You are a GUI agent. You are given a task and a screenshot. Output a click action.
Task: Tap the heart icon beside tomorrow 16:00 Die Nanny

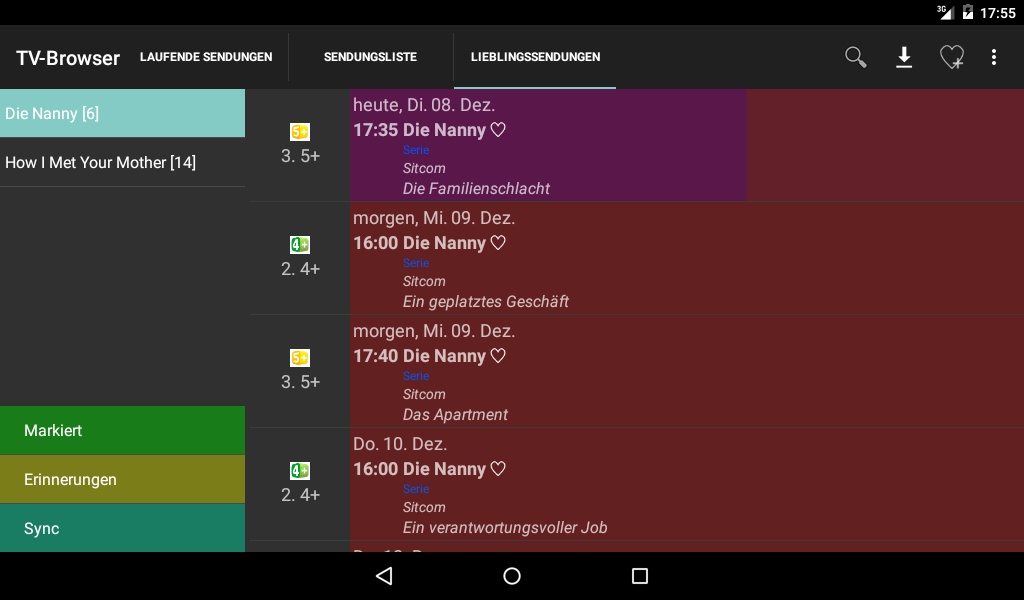point(498,243)
